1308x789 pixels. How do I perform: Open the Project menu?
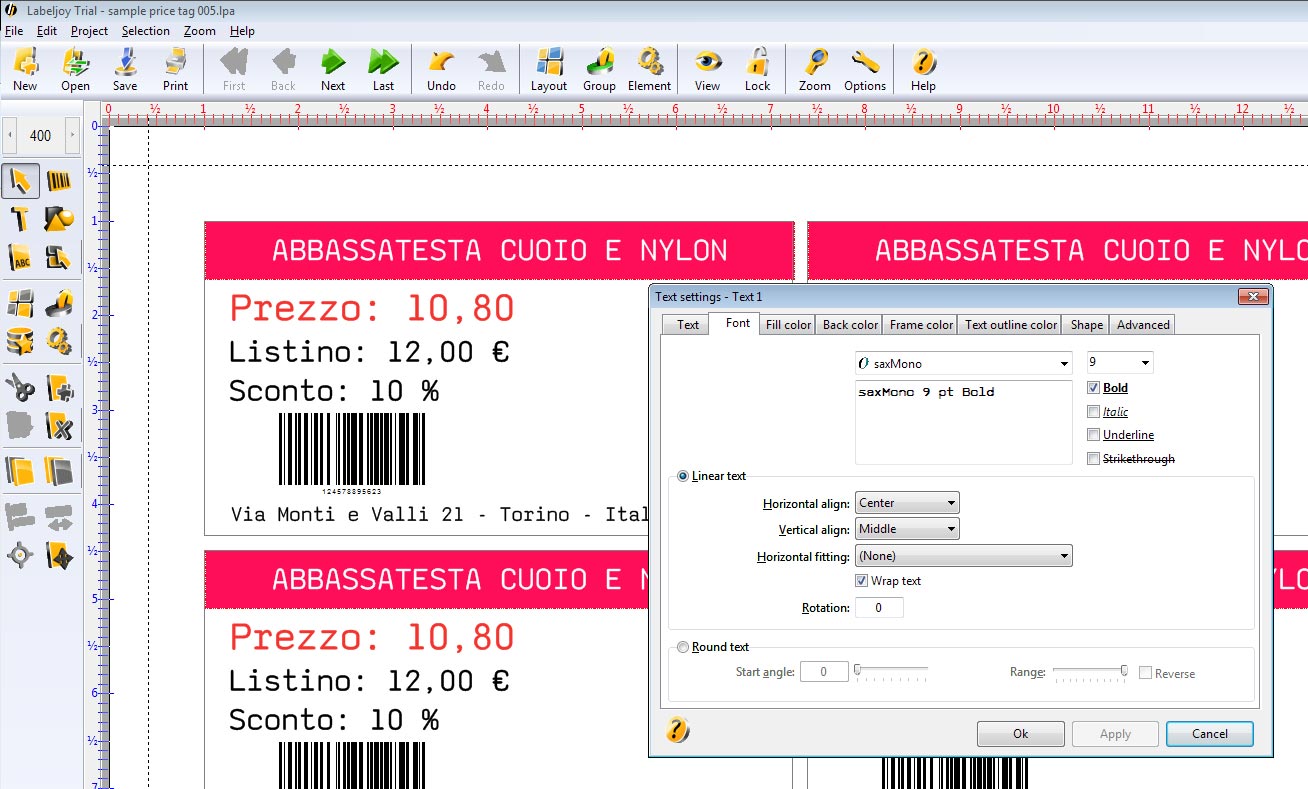tap(89, 31)
